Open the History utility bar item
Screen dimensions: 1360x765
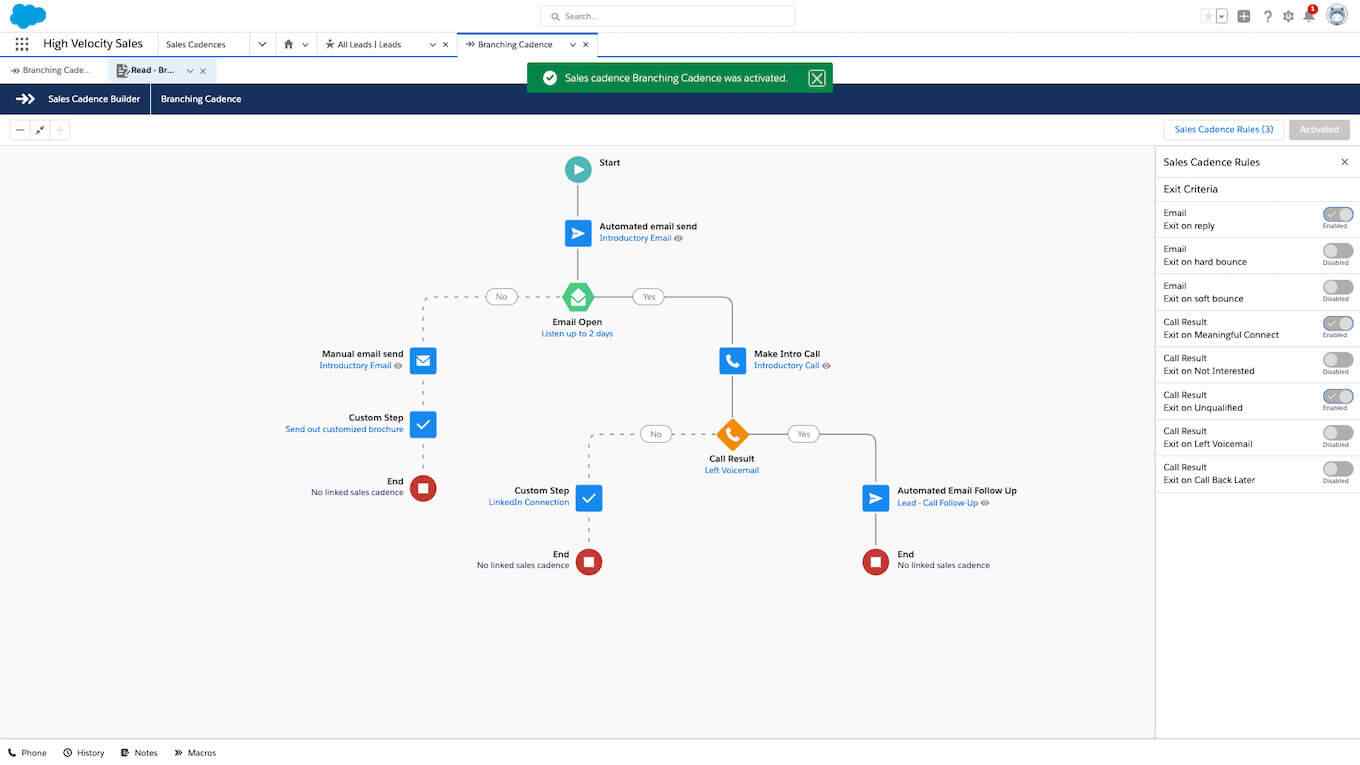(83, 753)
